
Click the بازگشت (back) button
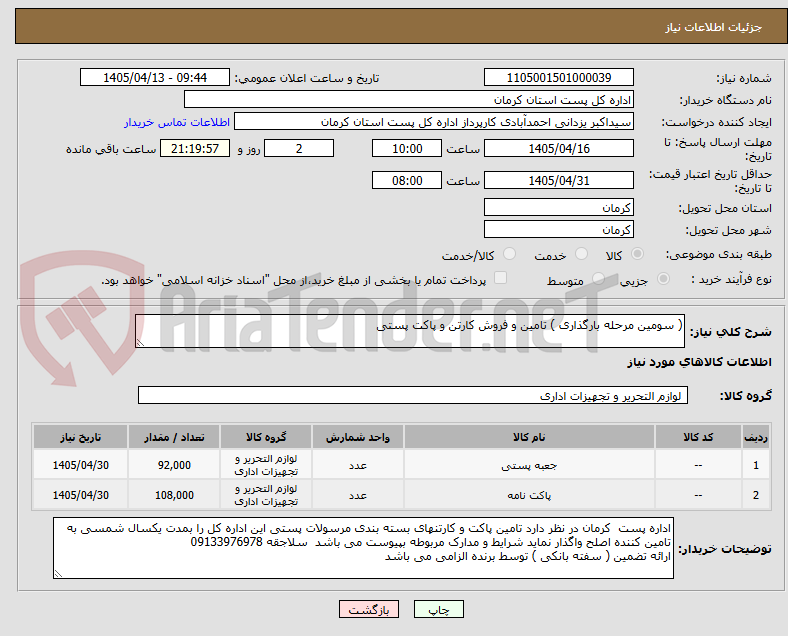click(x=369, y=609)
